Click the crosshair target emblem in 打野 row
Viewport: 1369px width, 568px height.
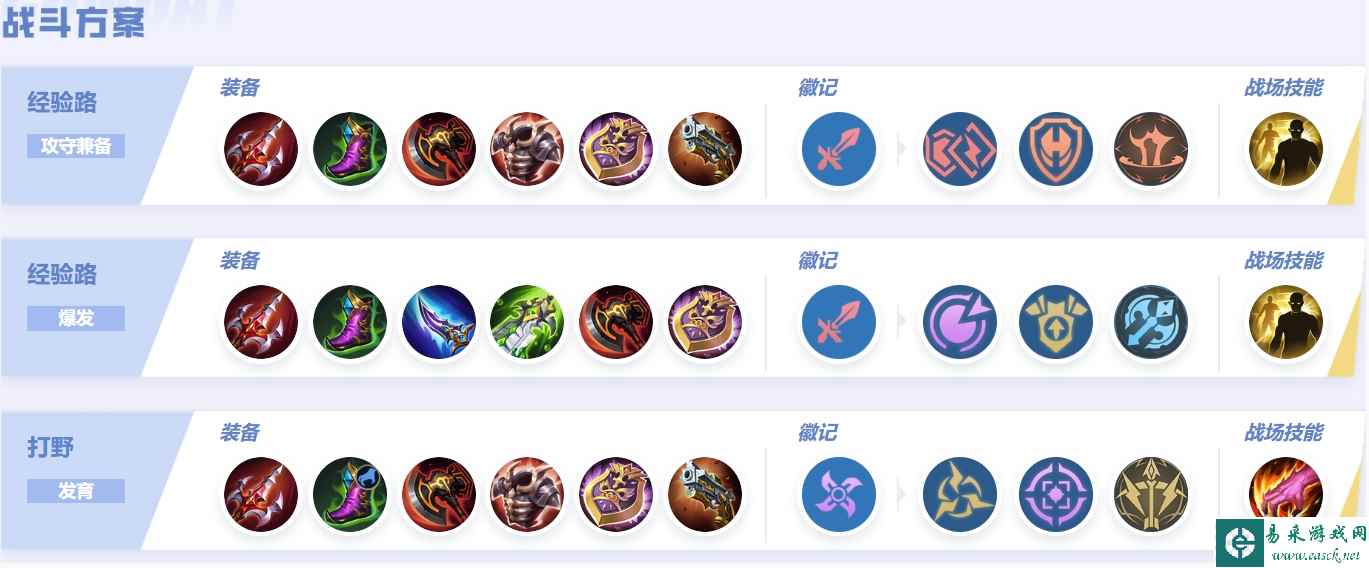click(x=1056, y=494)
